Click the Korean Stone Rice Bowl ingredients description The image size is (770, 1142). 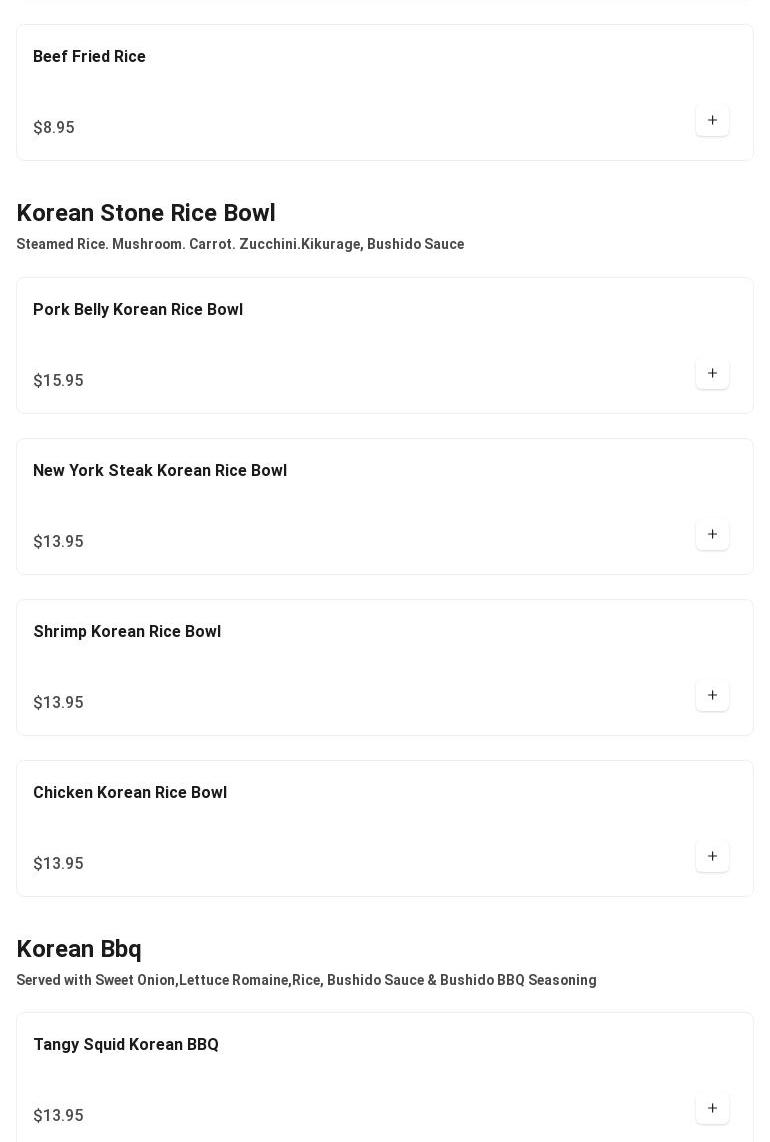coord(240,244)
